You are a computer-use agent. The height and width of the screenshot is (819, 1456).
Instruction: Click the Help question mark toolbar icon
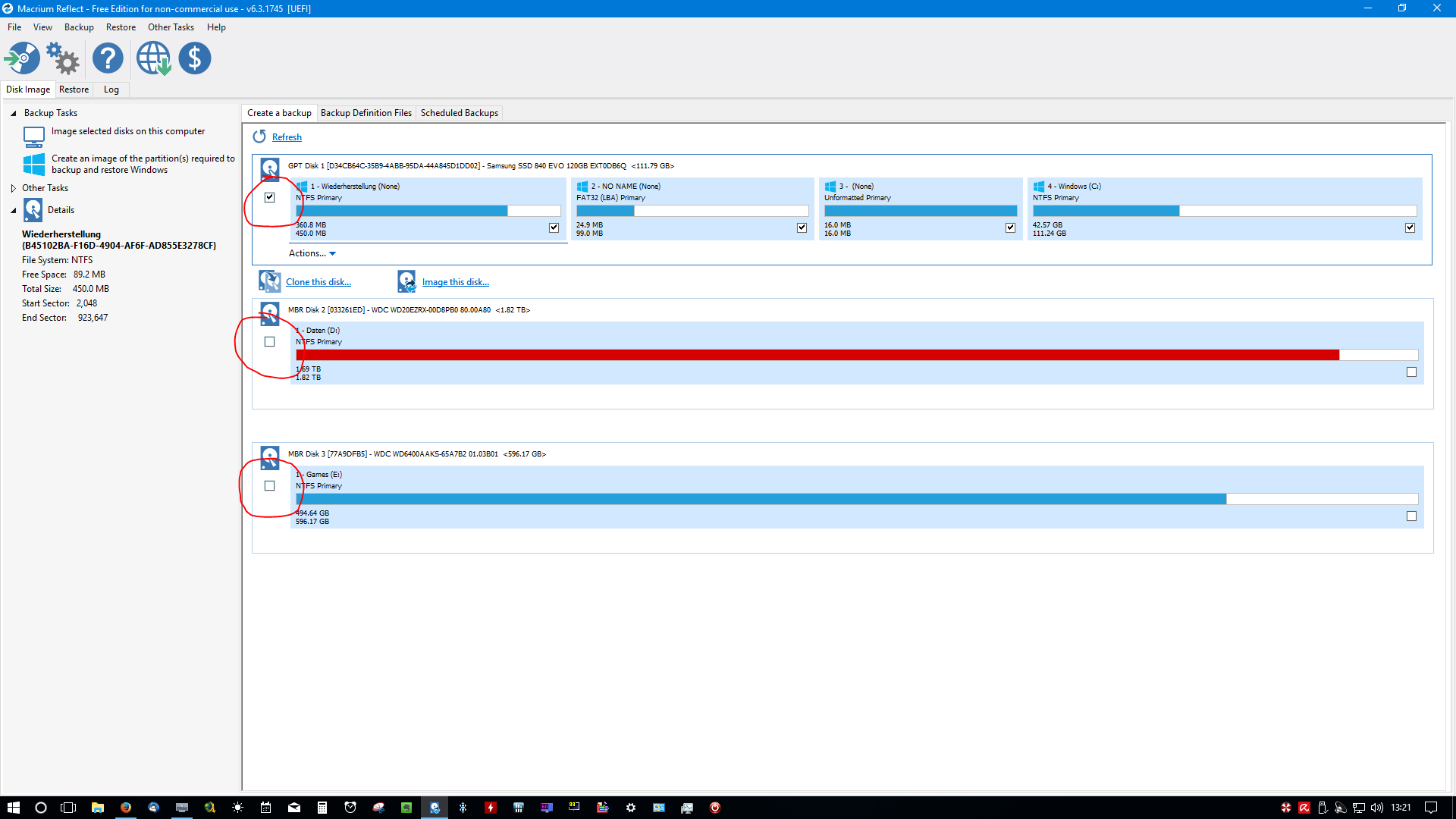[x=108, y=58]
